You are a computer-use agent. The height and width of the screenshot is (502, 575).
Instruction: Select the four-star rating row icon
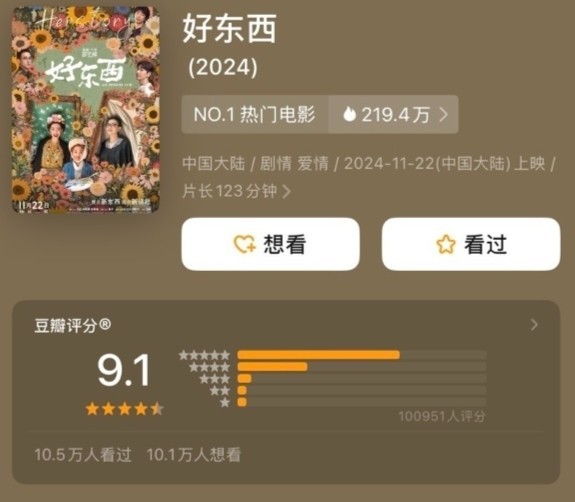click(209, 367)
